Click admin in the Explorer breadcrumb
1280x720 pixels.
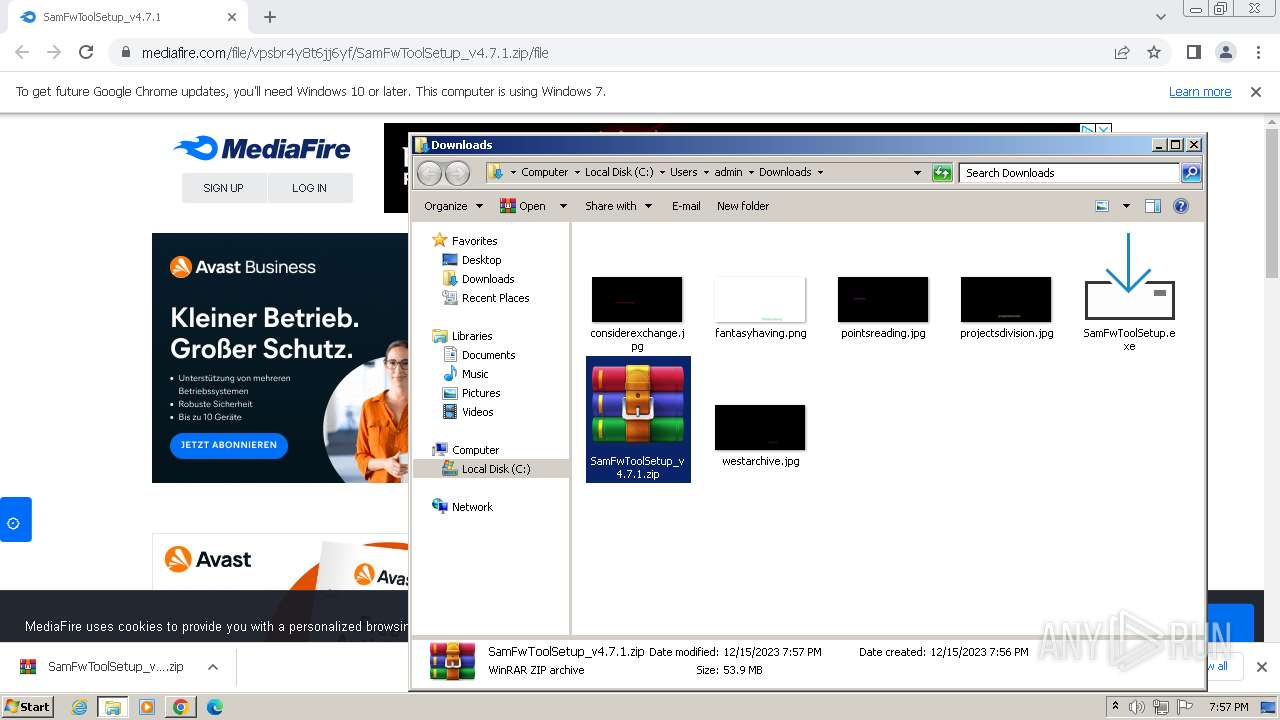(728, 172)
